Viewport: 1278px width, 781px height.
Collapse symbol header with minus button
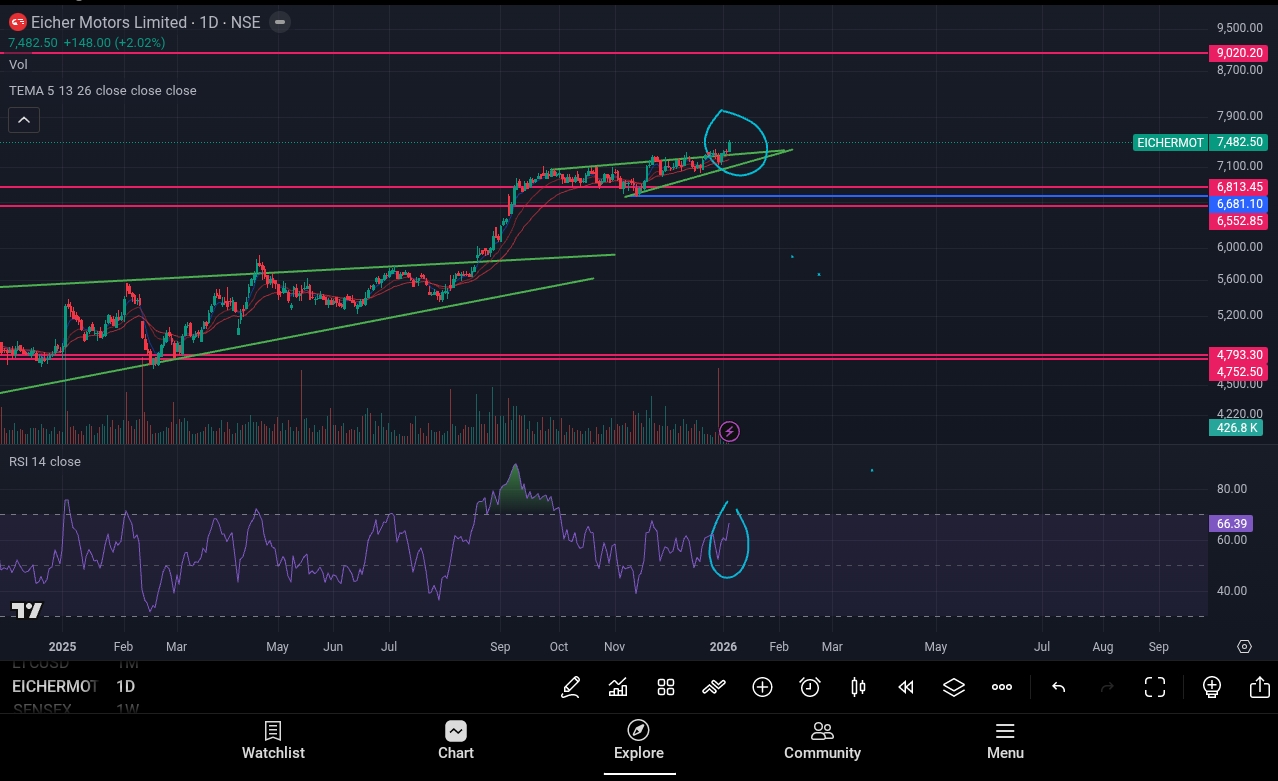pos(280,22)
